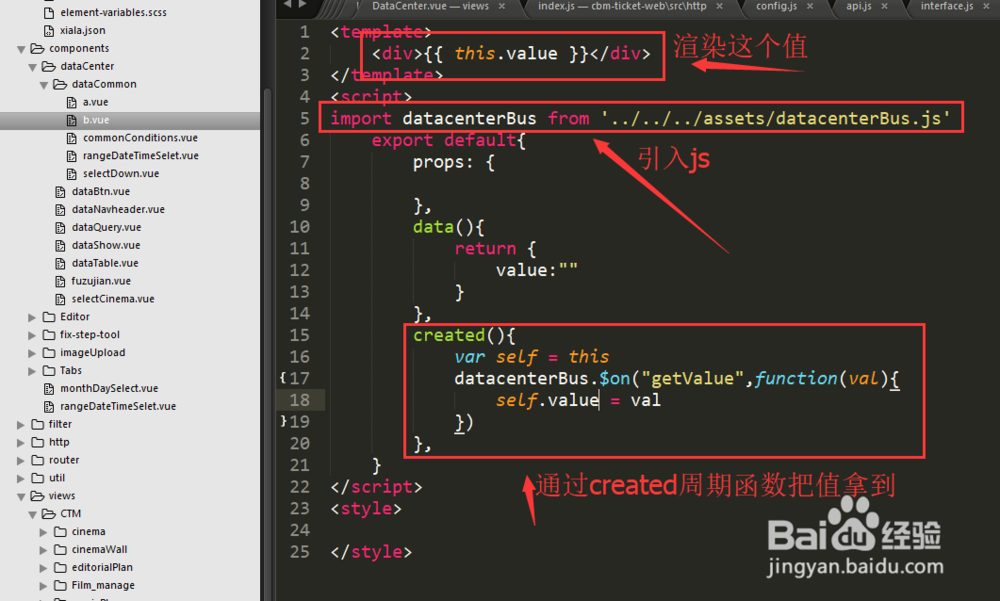
Task: Open the a.vue file in sidebar
Action: pyautogui.click(x=95, y=102)
